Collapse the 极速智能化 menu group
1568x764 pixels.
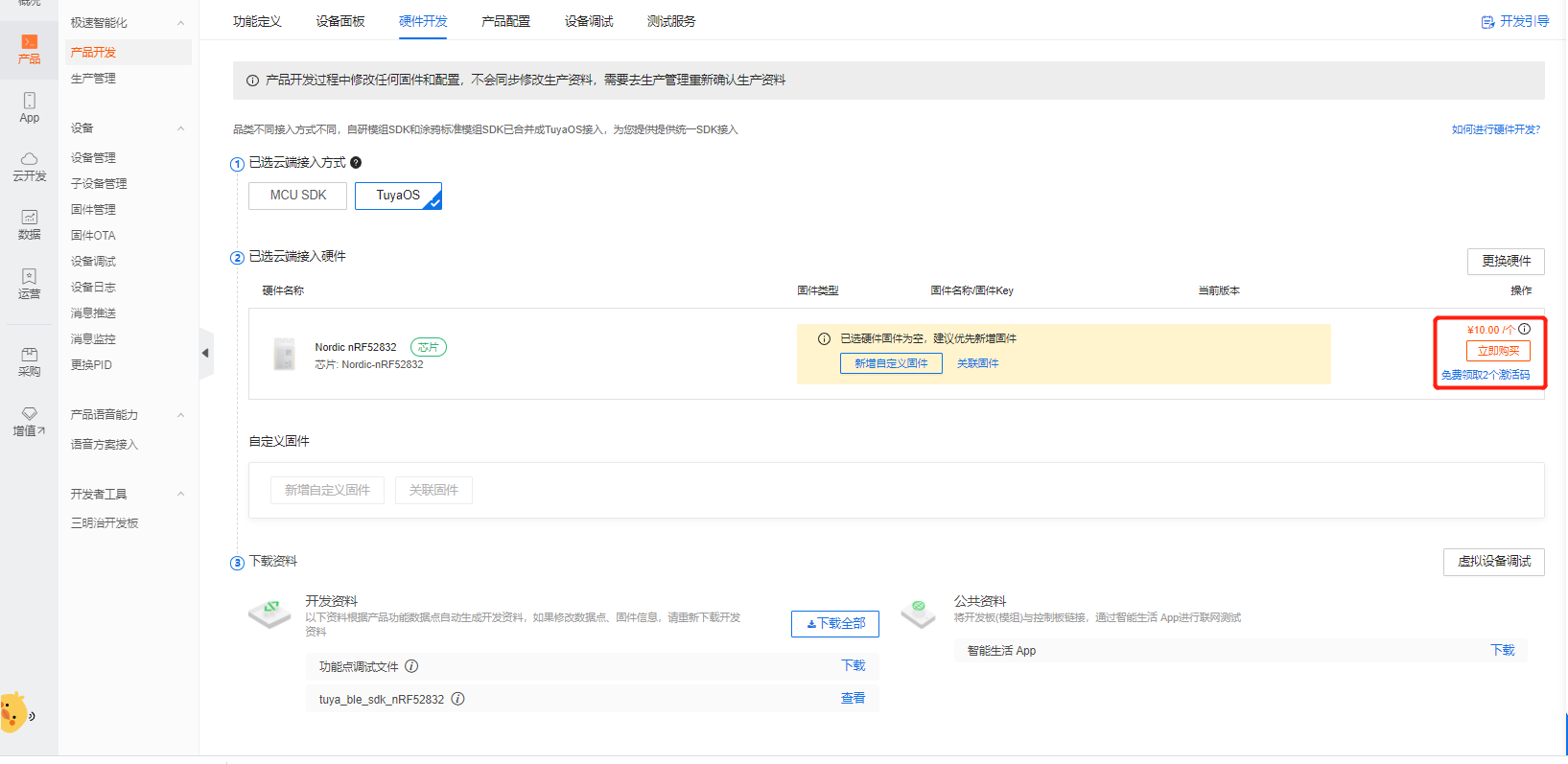click(180, 23)
